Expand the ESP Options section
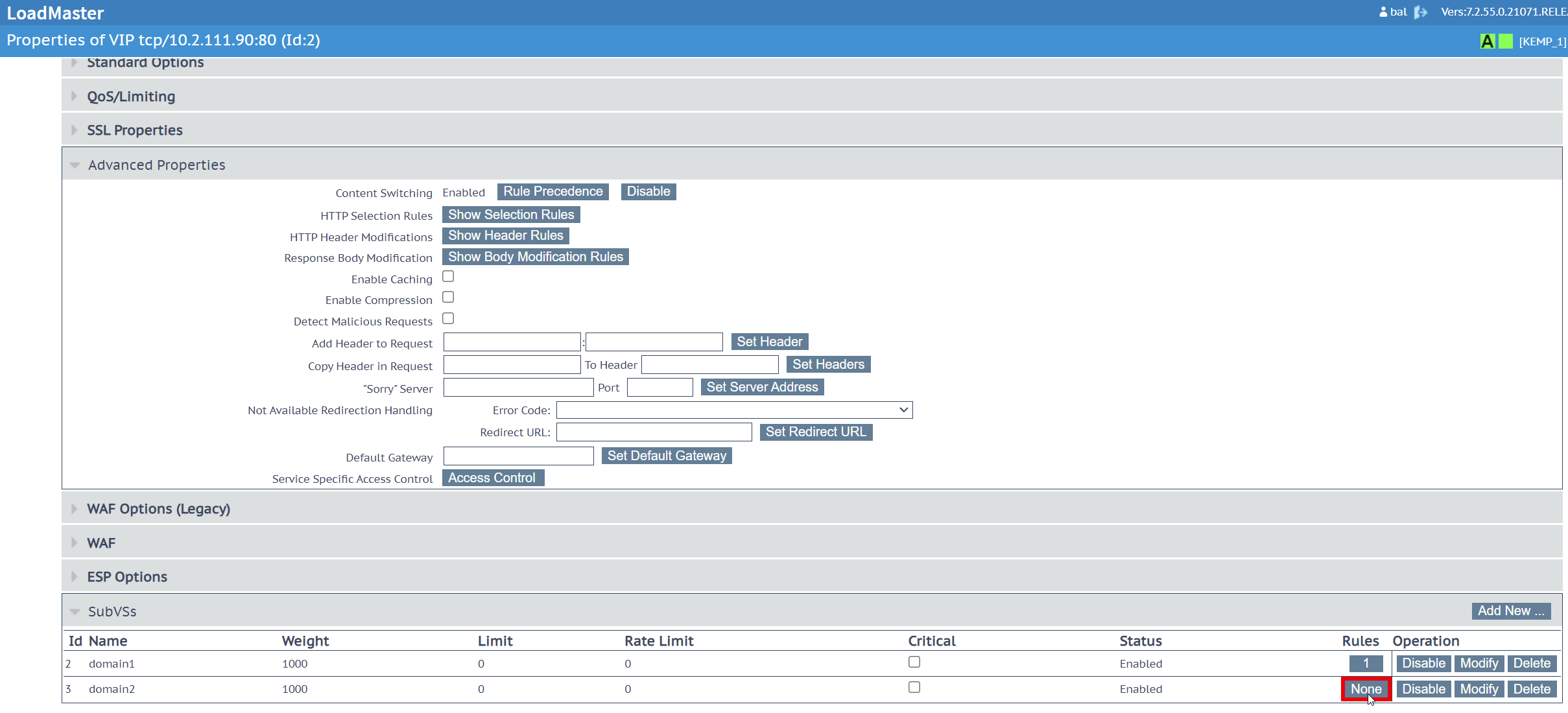1568x713 pixels. point(812,576)
